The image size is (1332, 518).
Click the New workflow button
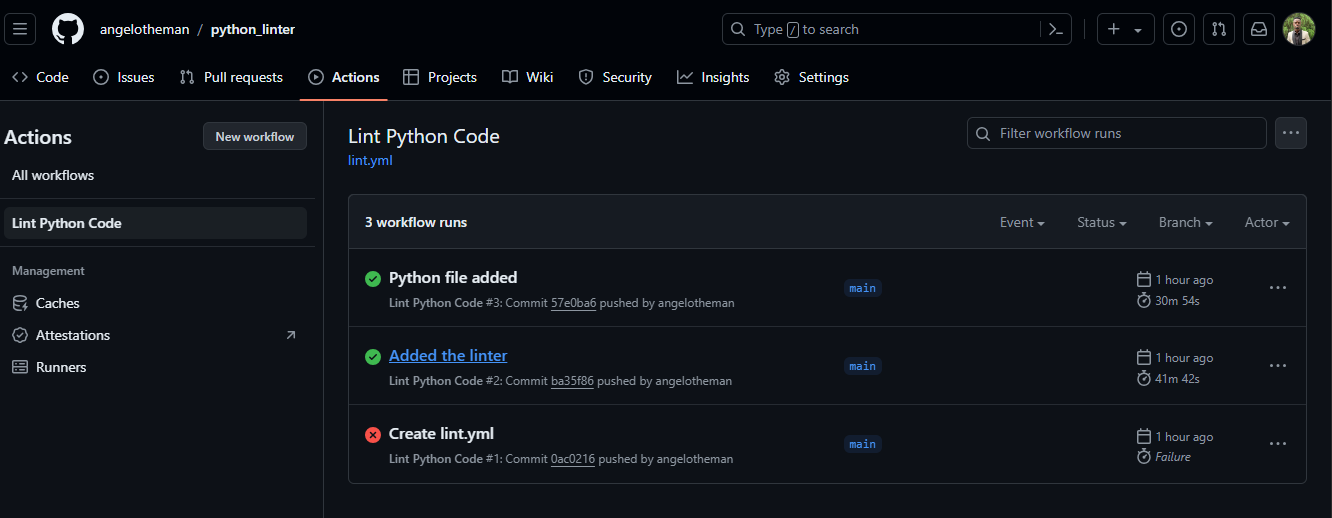coord(255,137)
